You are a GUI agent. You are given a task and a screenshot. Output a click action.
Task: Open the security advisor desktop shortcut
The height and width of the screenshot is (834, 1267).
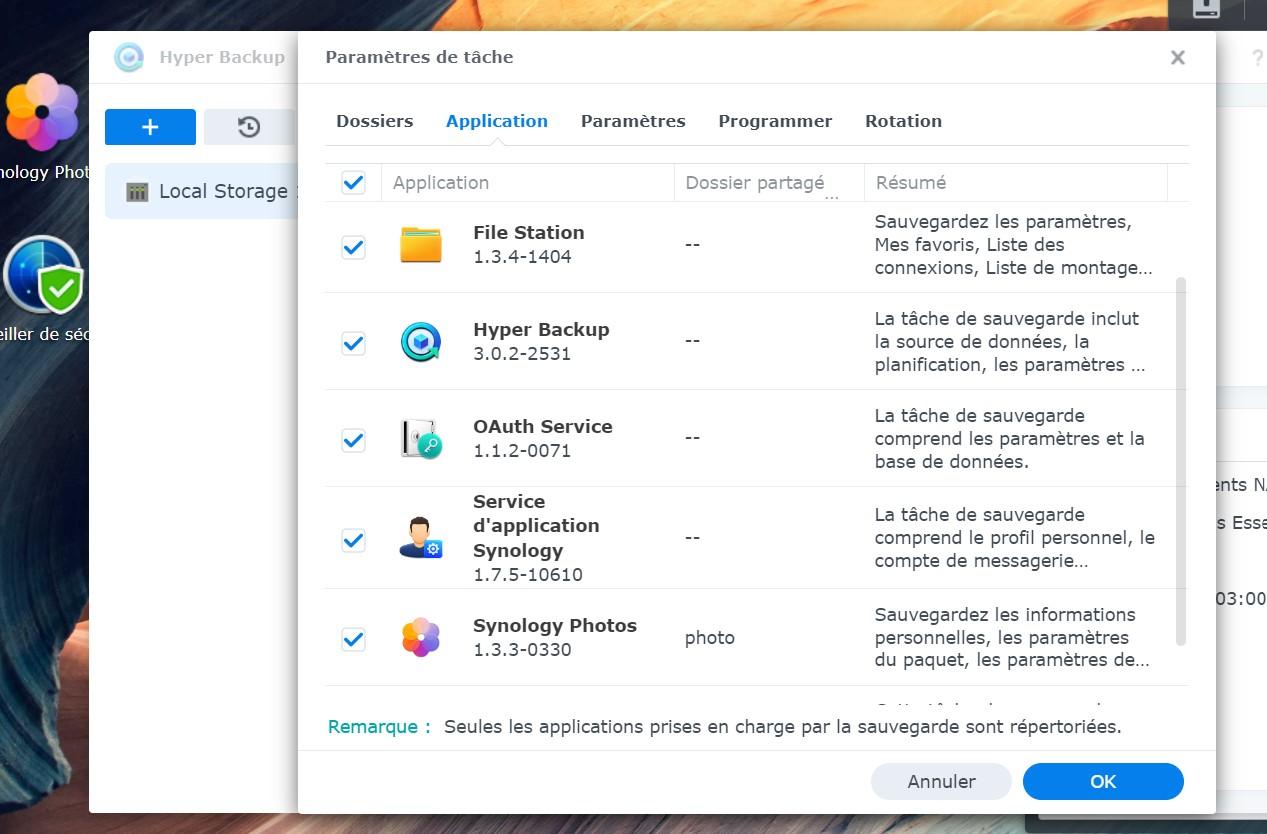[x=44, y=277]
